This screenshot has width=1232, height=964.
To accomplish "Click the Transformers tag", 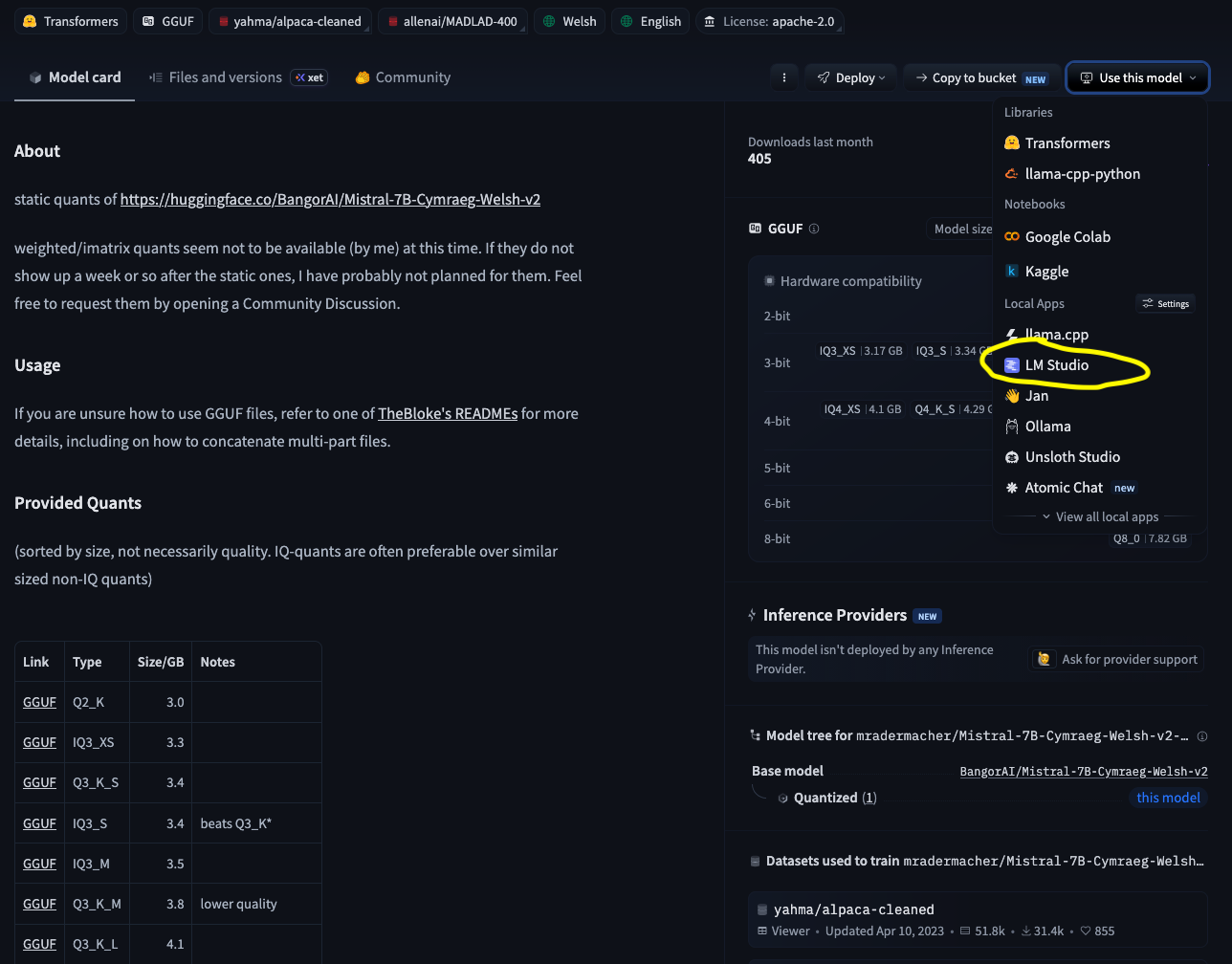I will [x=70, y=21].
